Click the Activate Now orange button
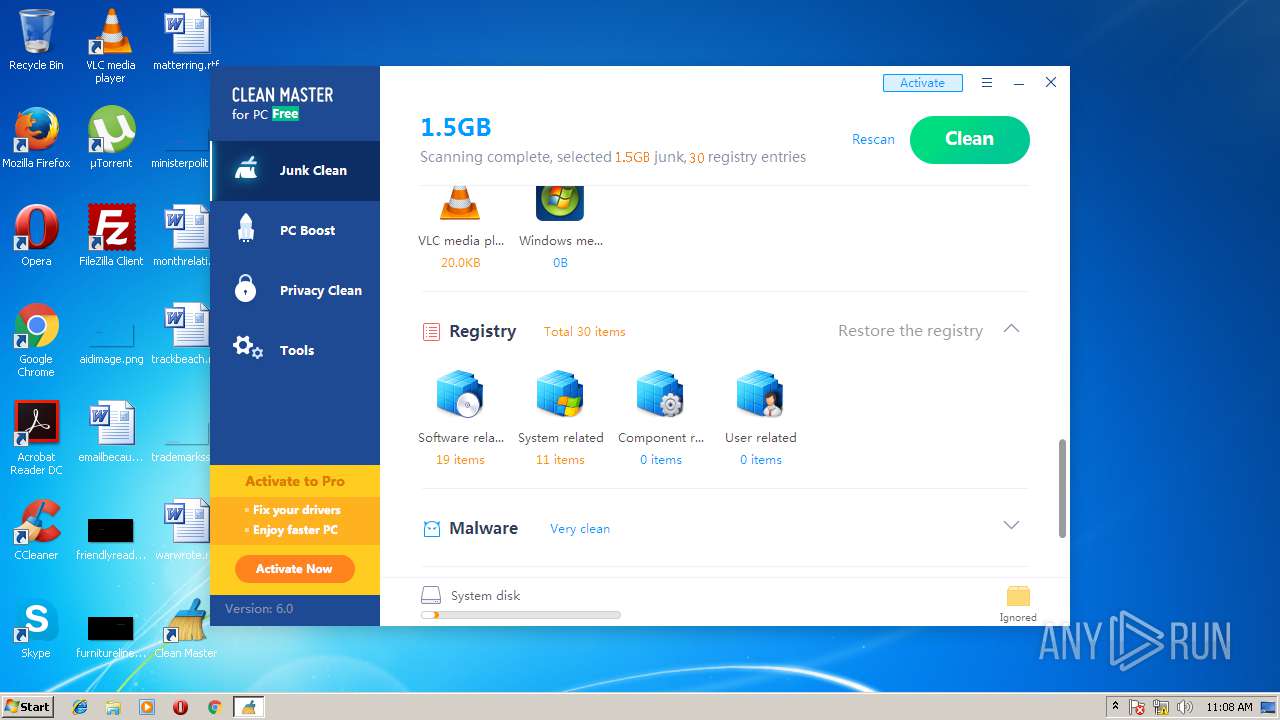The image size is (1280, 720). pyautogui.click(x=294, y=569)
